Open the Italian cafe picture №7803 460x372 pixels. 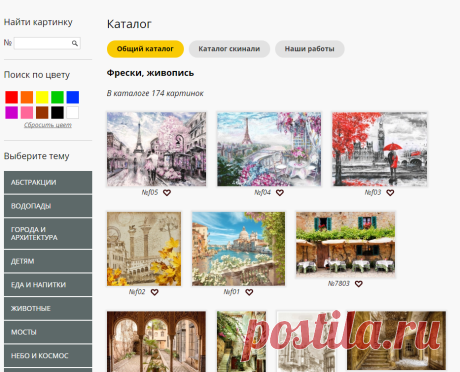[x=346, y=245]
